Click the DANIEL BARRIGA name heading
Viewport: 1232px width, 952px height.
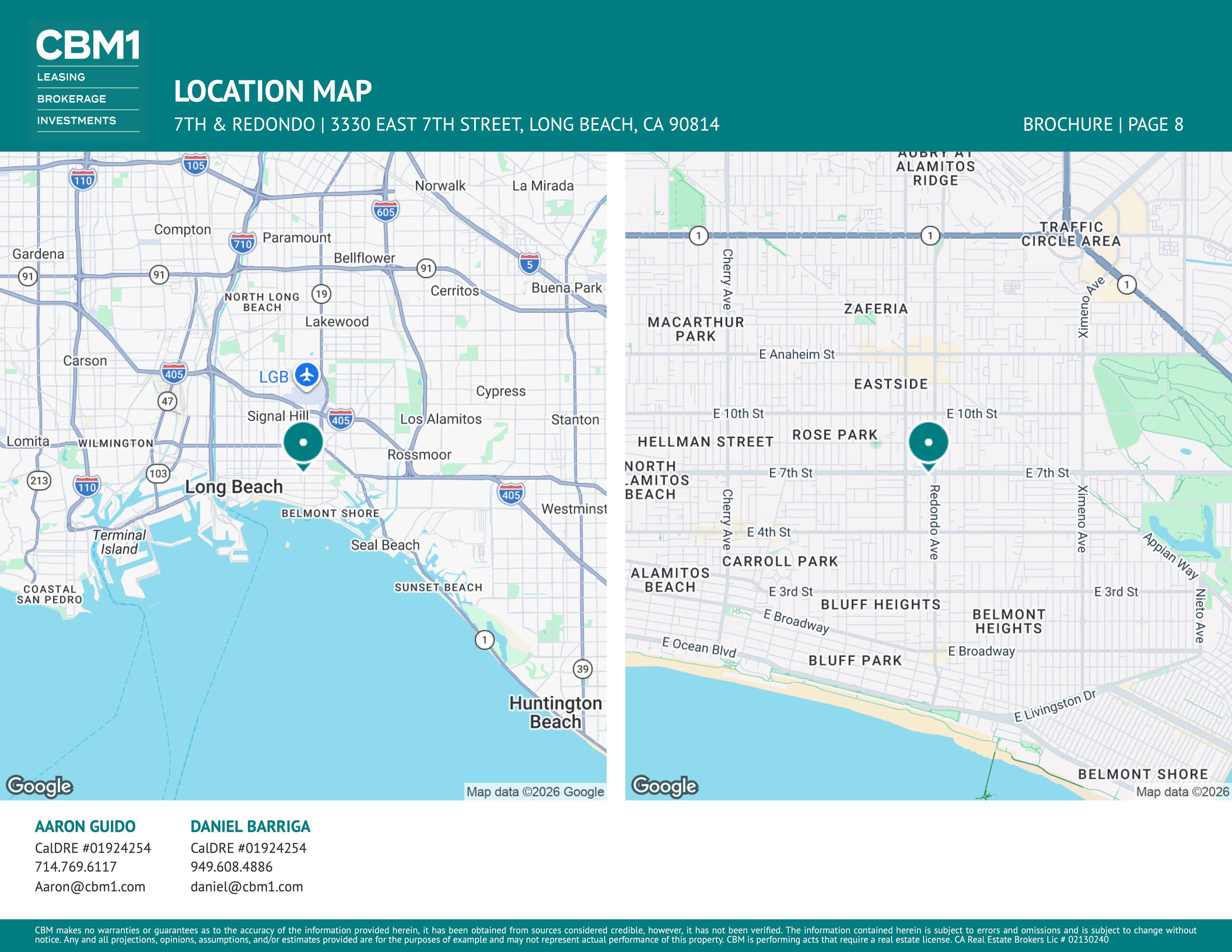coord(250,826)
